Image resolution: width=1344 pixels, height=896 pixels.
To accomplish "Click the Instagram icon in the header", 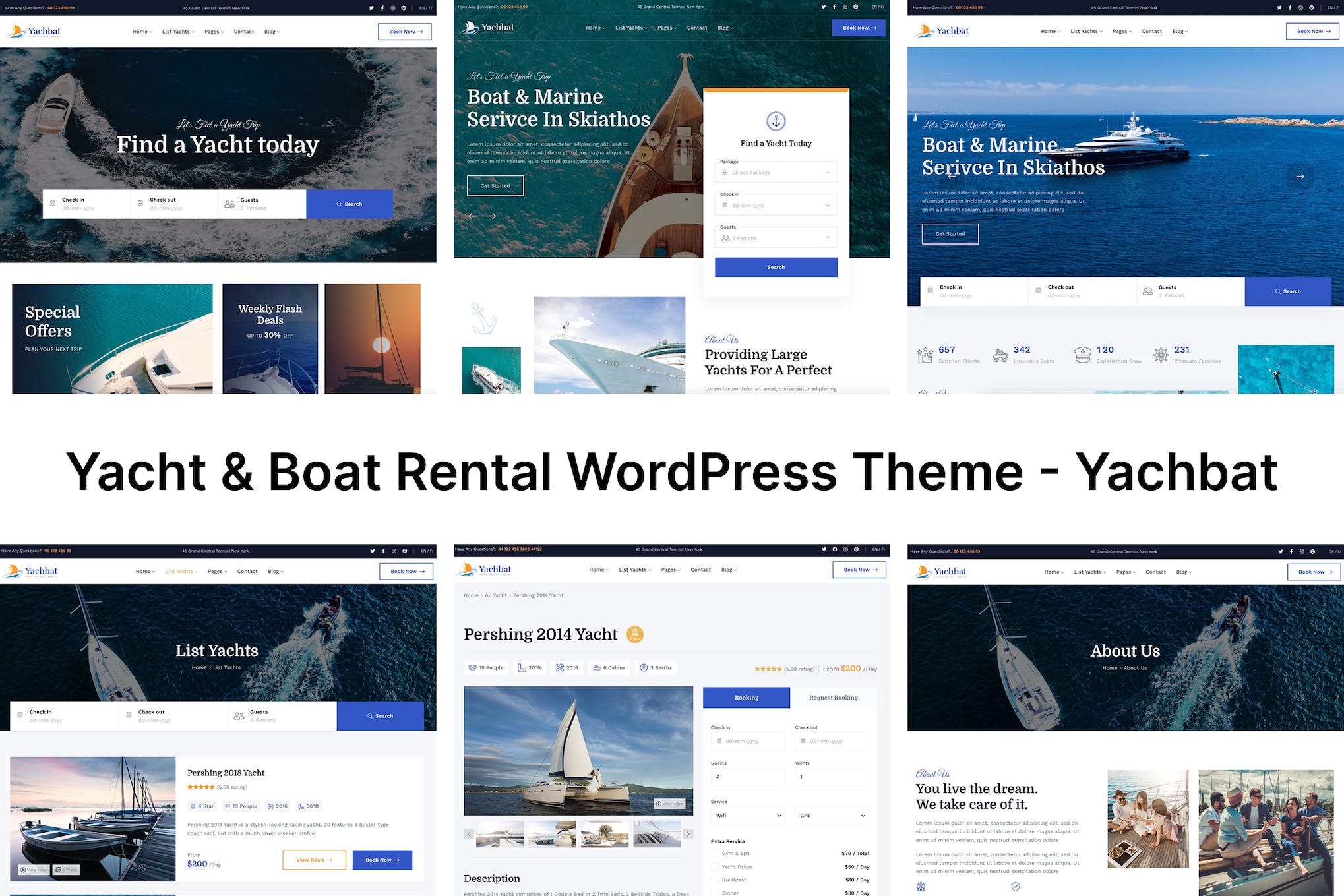I will 845,7.
